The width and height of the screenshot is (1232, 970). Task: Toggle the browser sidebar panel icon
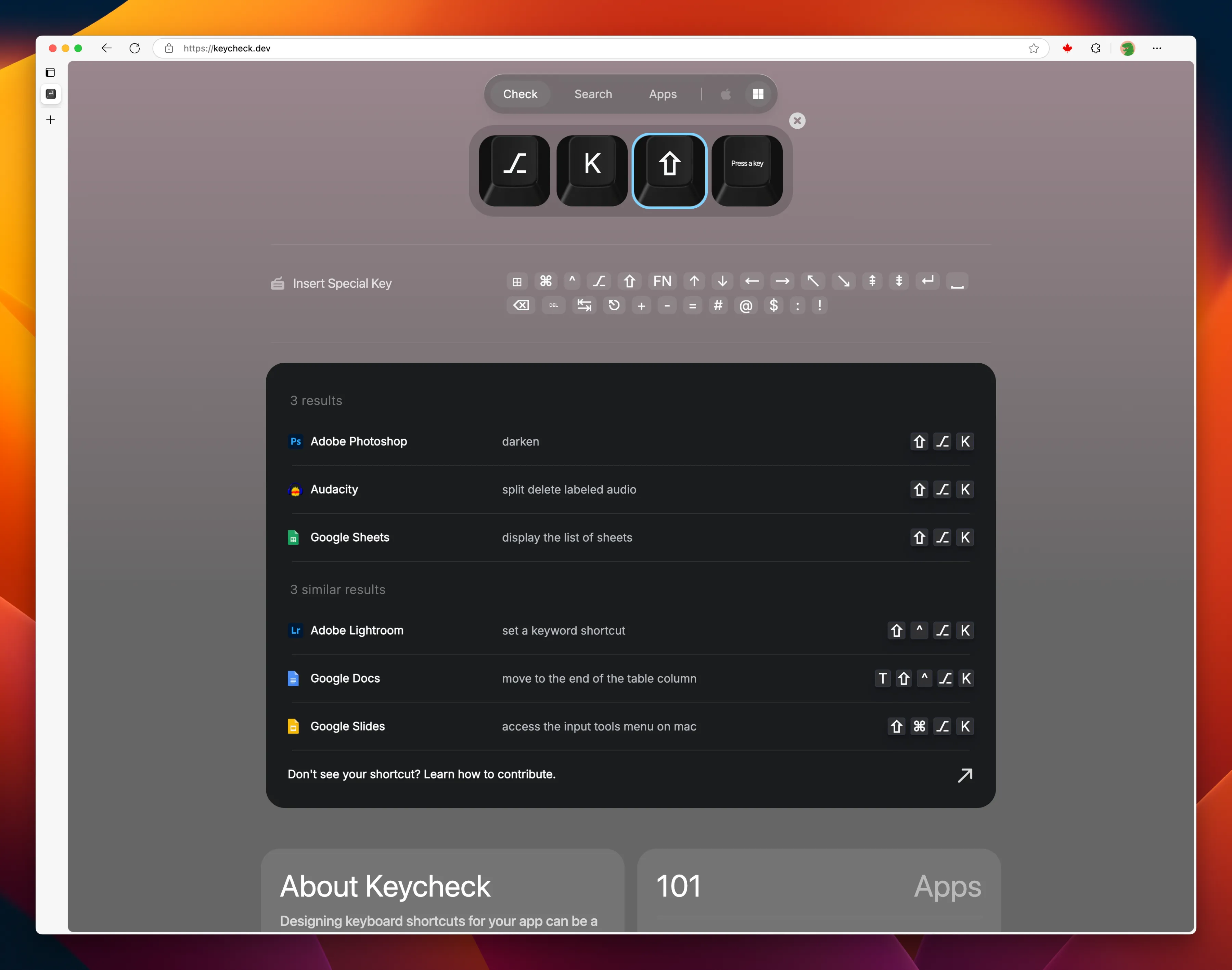[51, 73]
